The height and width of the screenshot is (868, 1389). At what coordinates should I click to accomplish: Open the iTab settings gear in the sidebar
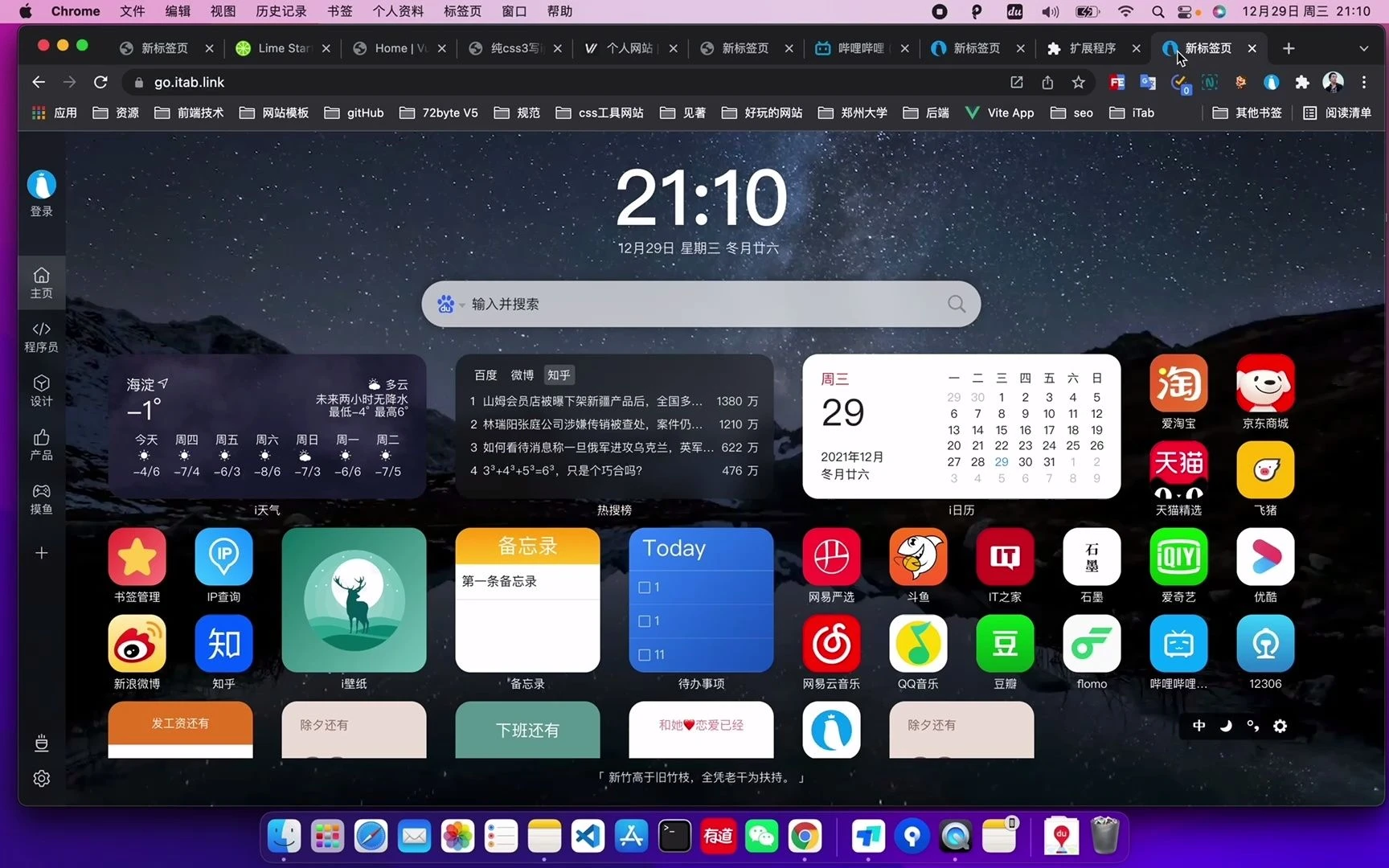[x=42, y=778]
